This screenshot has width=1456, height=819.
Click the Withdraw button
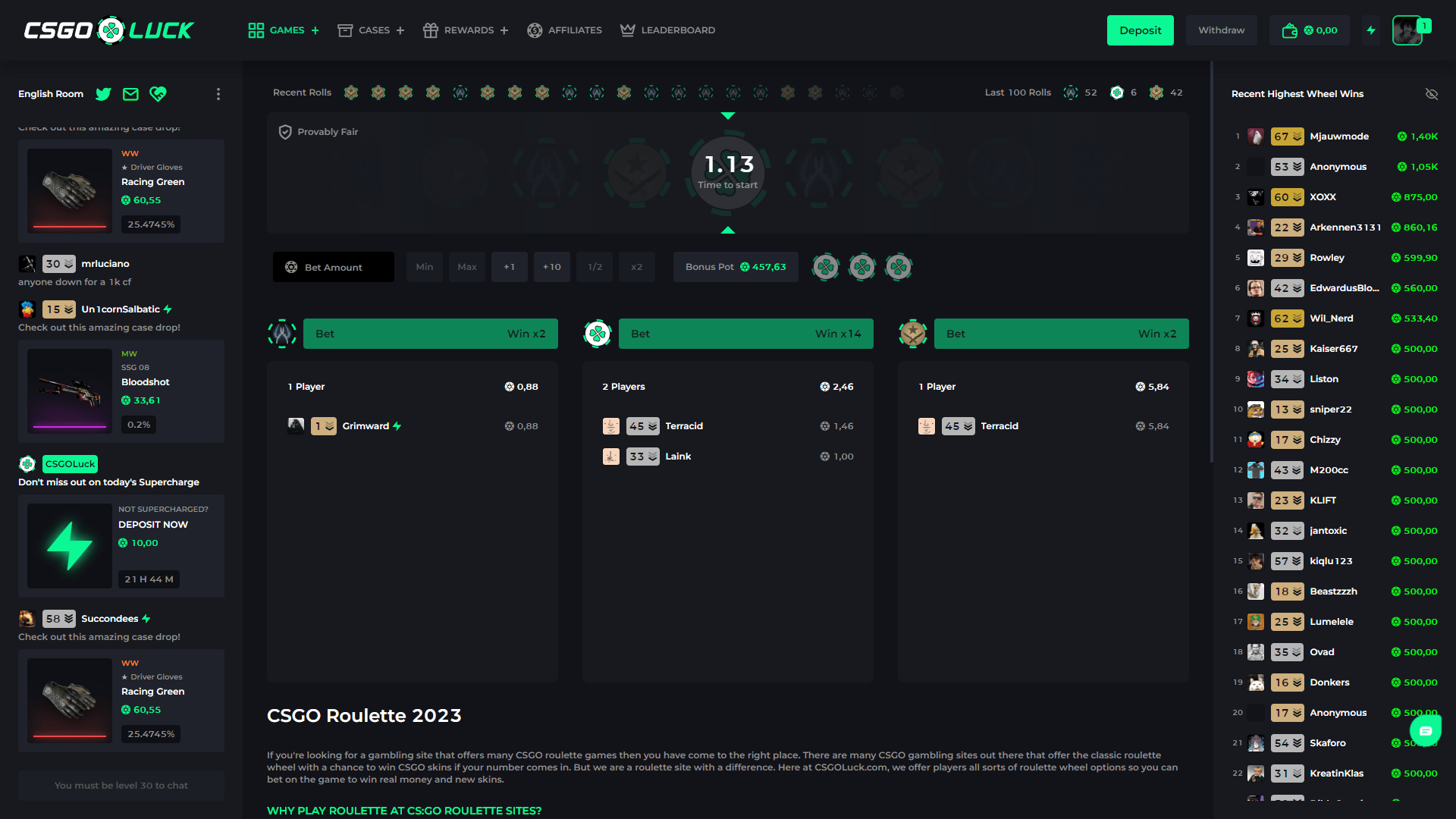[x=1221, y=30]
